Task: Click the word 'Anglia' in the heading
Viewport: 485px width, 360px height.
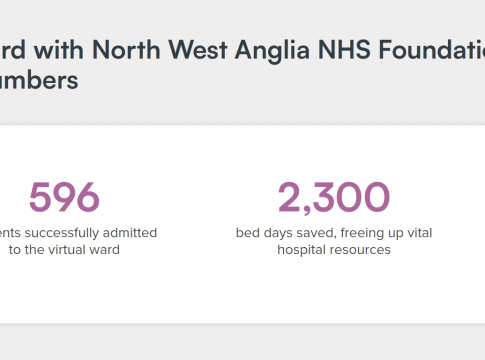Action: pyautogui.click(x=272, y=51)
